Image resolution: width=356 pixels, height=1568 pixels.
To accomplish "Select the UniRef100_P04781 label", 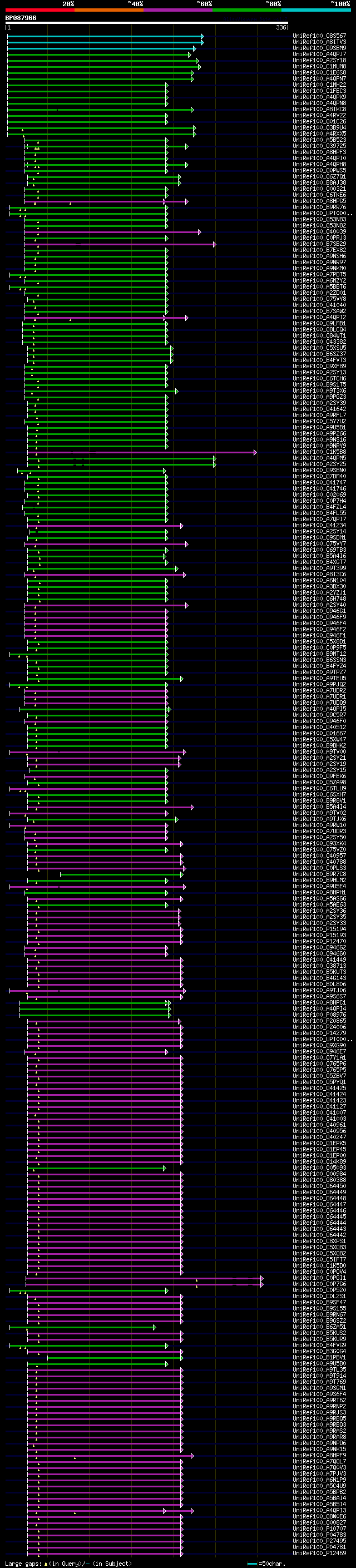I will 319,1547.
